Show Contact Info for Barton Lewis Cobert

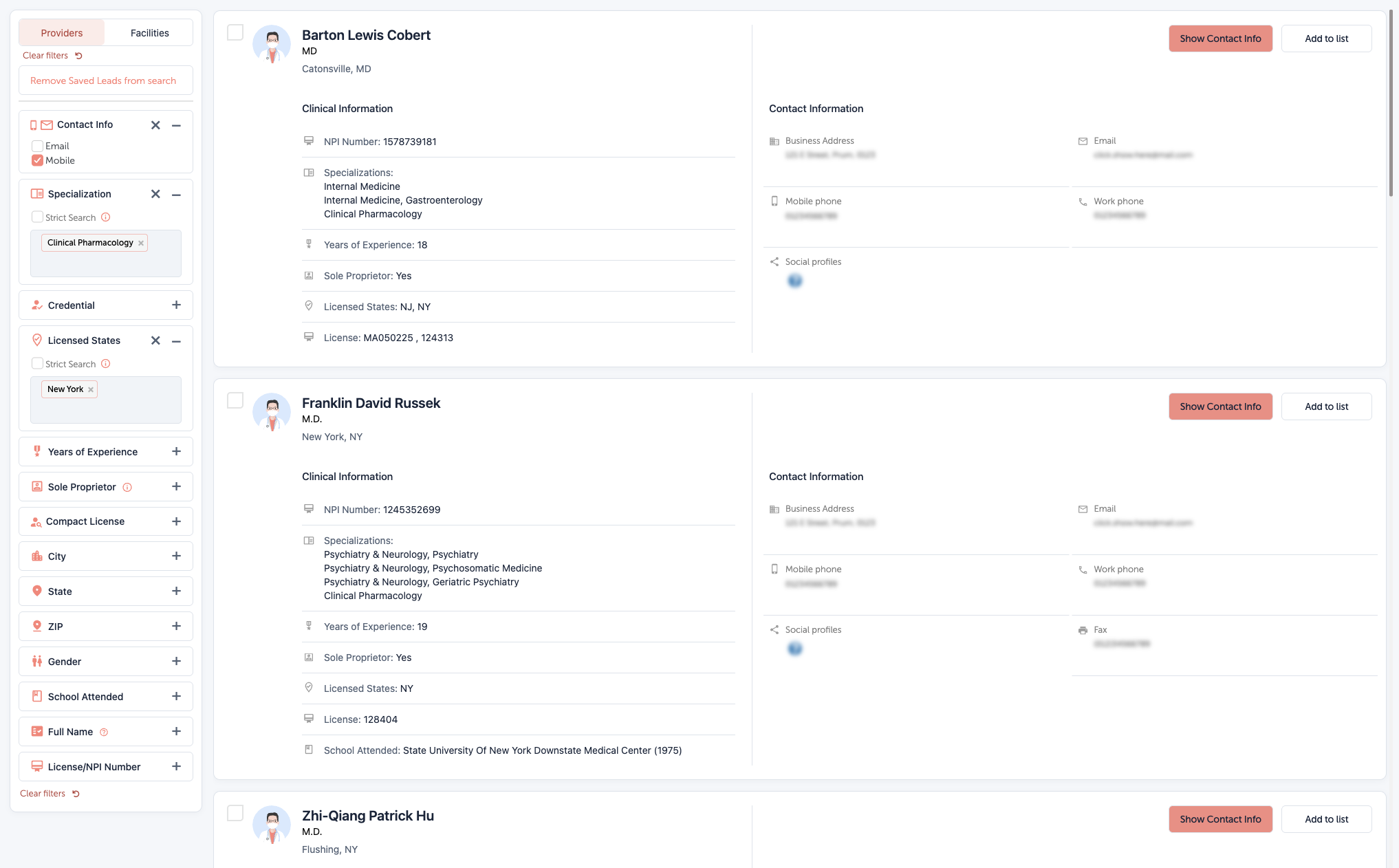pyautogui.click(x=1220, y=39)
